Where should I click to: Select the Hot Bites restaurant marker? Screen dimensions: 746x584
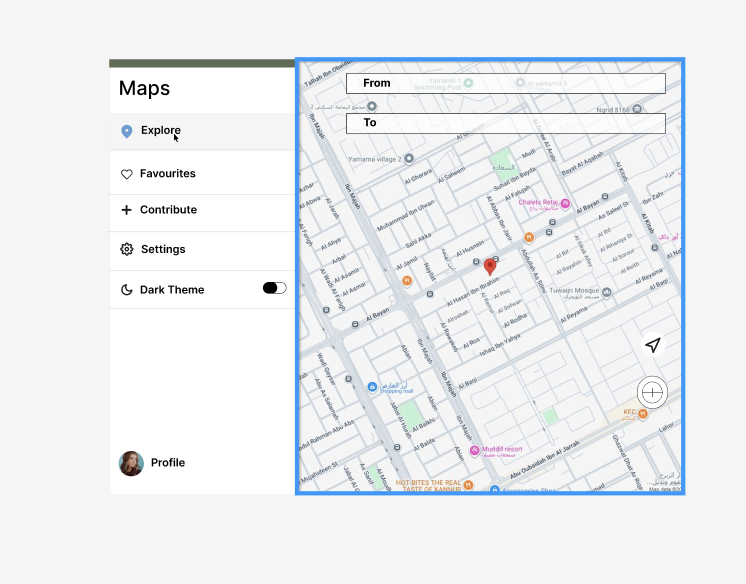tap(469, 485)
